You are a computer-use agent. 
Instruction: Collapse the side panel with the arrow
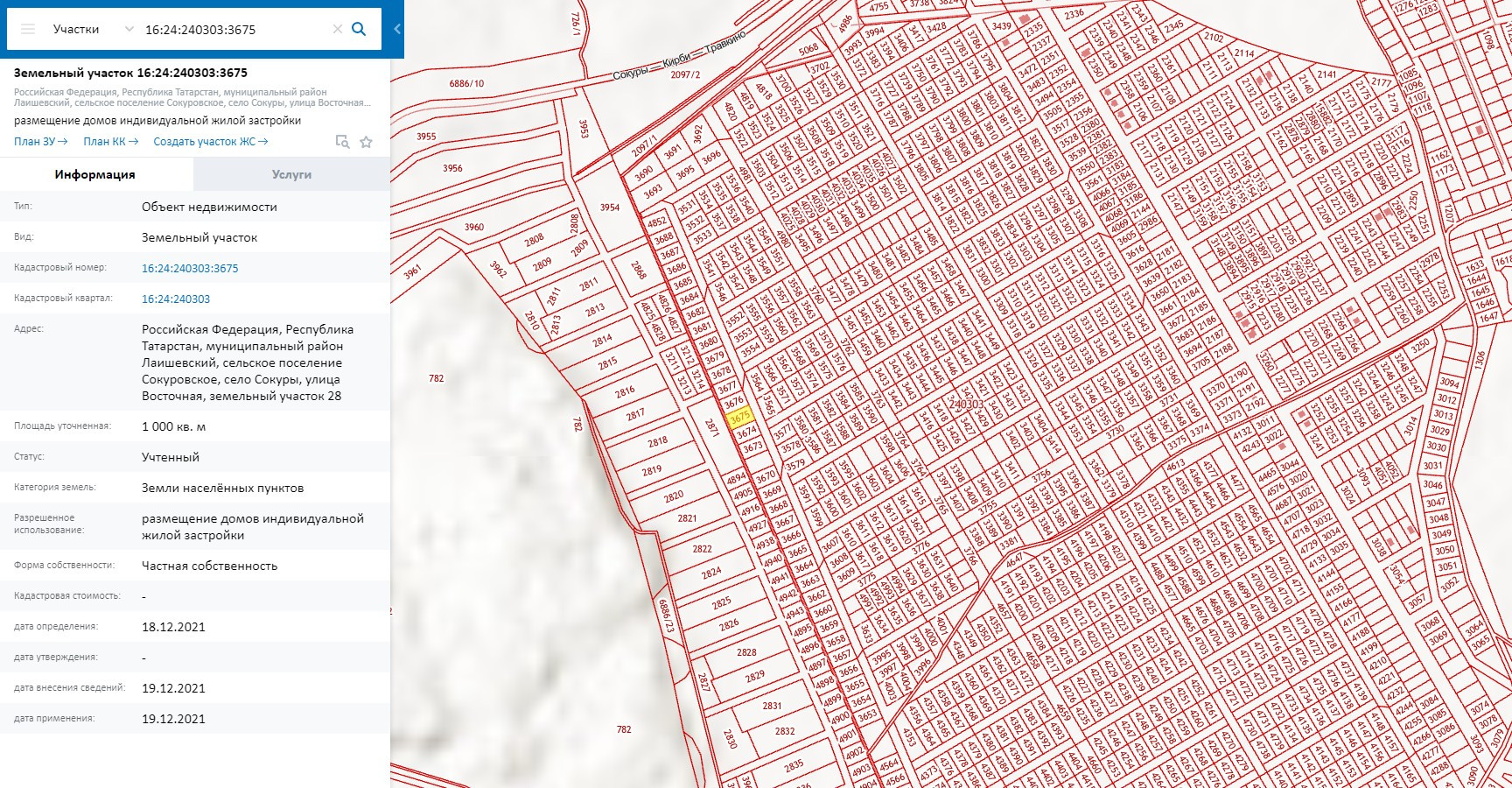point(396,29)
